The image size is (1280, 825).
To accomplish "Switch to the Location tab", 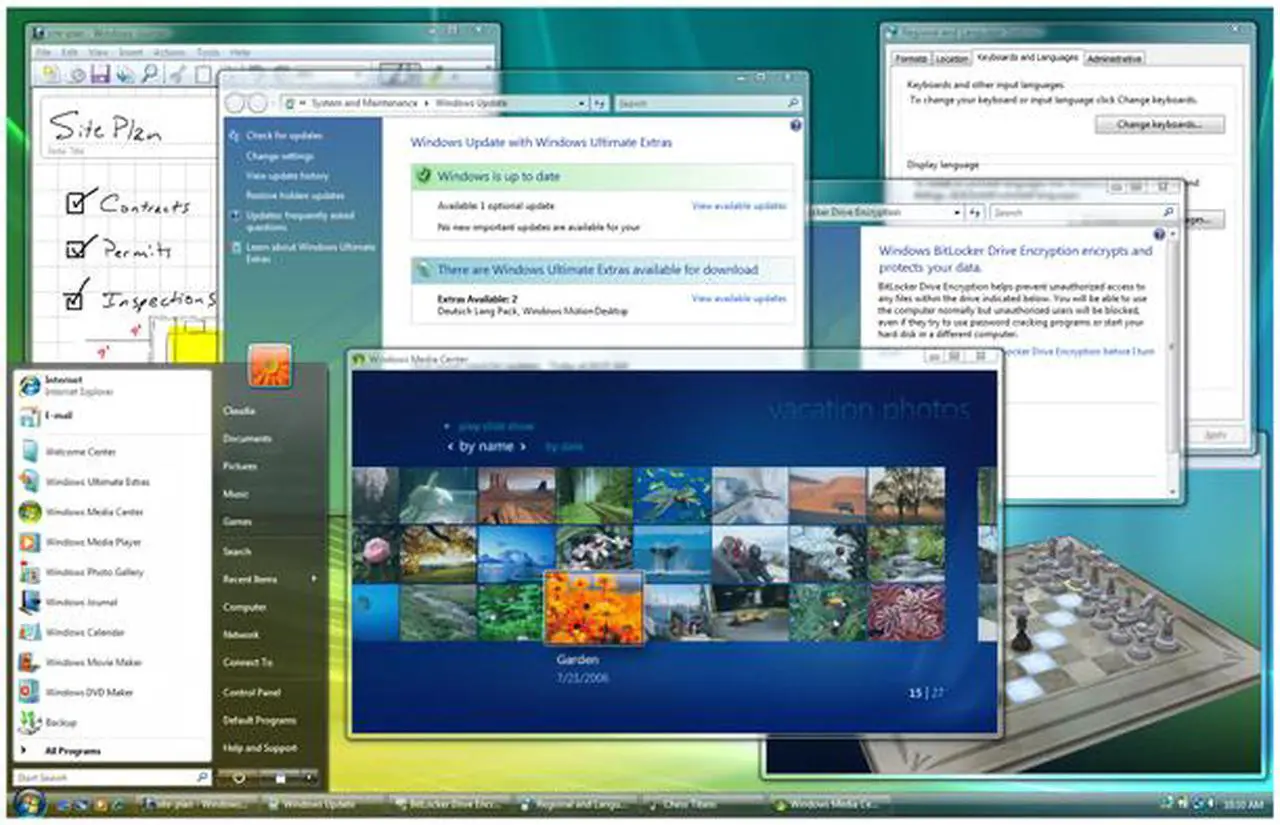I will click(951, 59).
